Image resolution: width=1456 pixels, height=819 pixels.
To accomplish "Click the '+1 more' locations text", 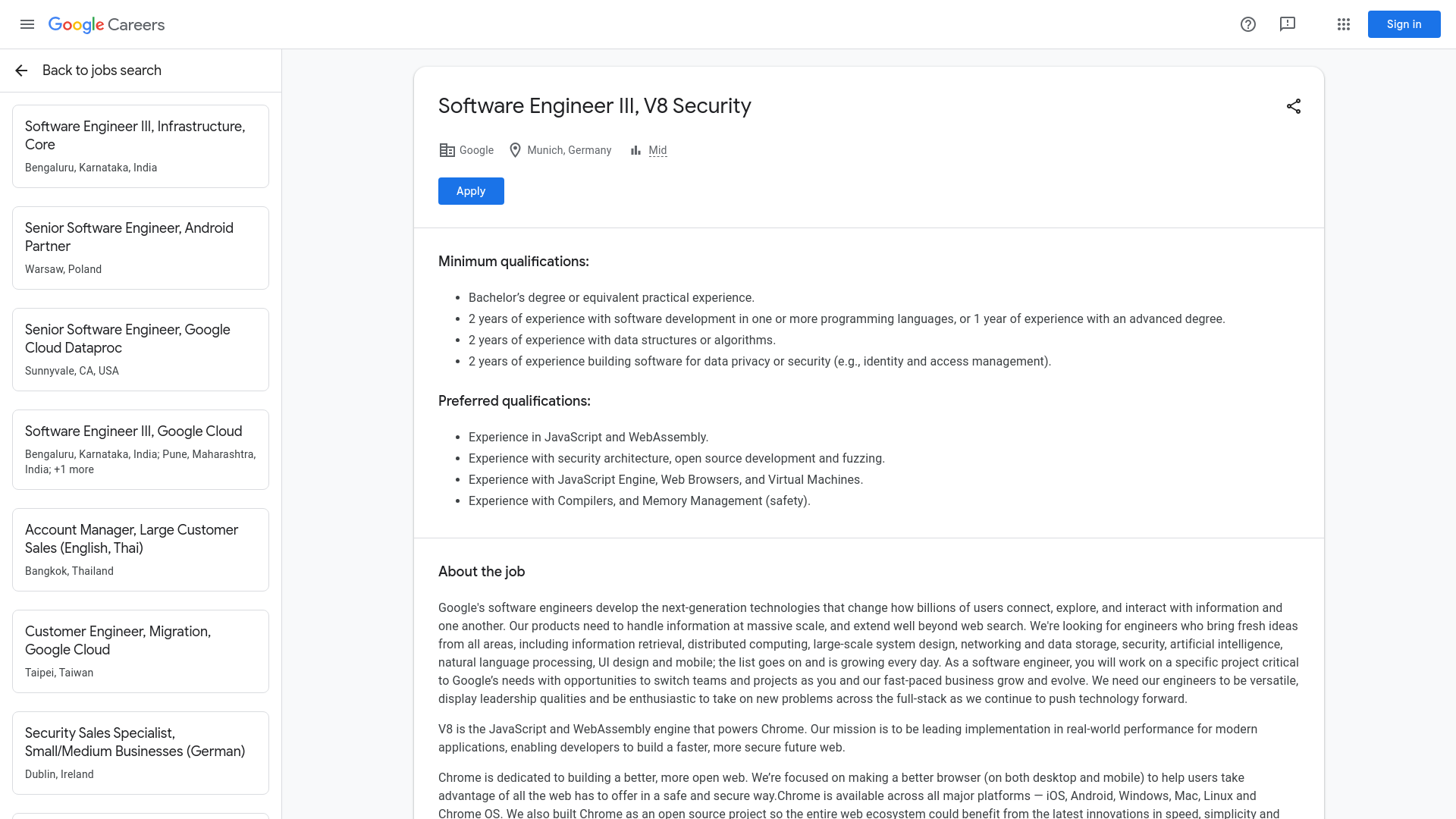I will pos(74,469).
